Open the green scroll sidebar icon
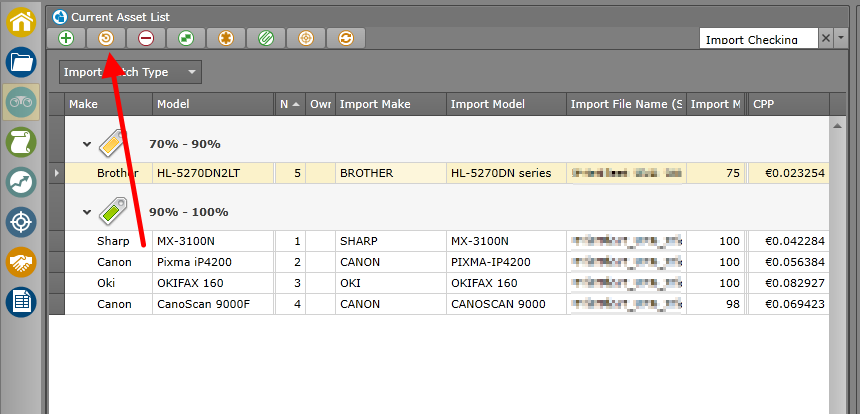Viewport: 860px width, 414px height. 21,143
